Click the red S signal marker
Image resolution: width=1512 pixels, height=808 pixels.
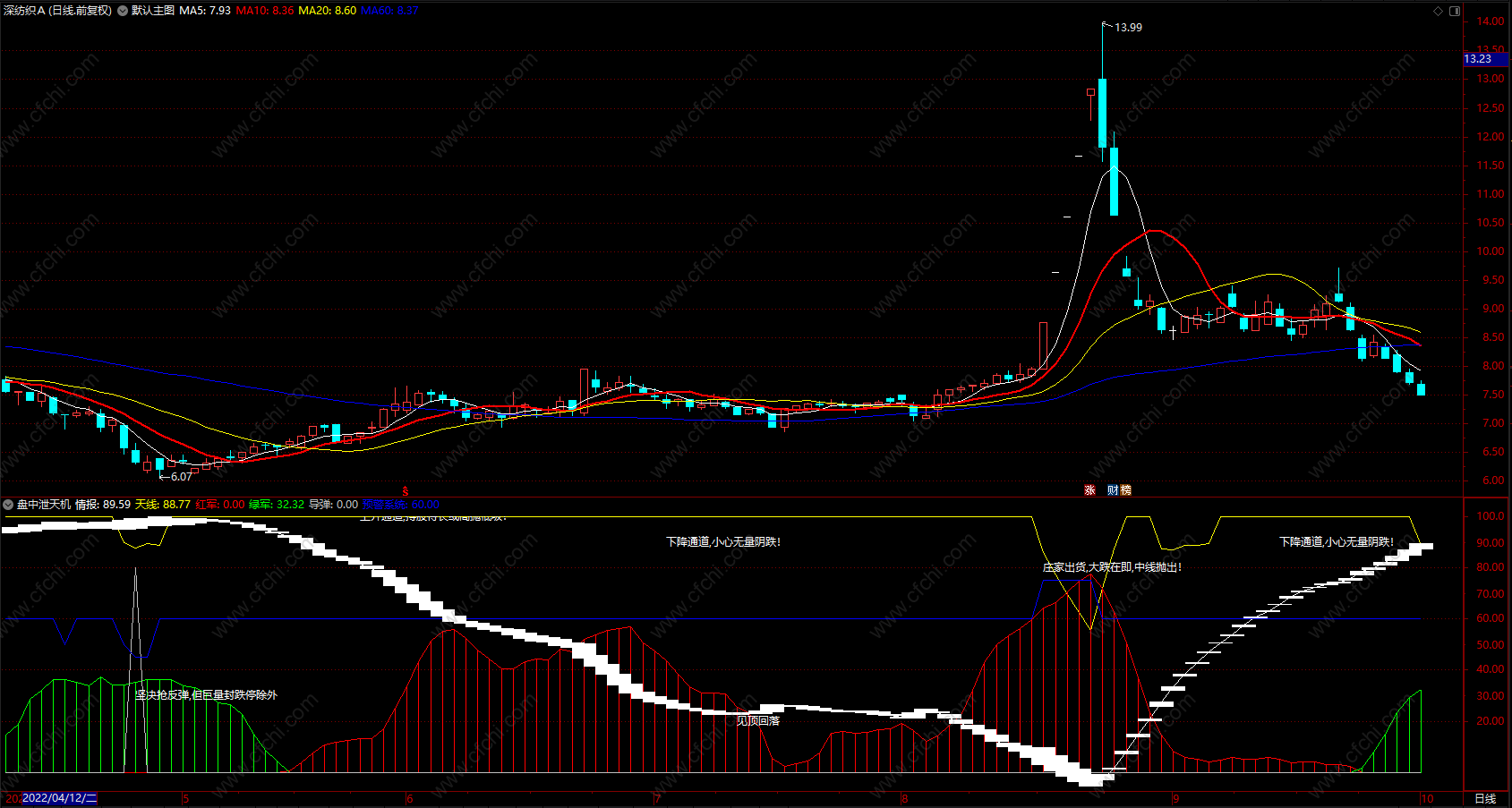coord(405,491)
